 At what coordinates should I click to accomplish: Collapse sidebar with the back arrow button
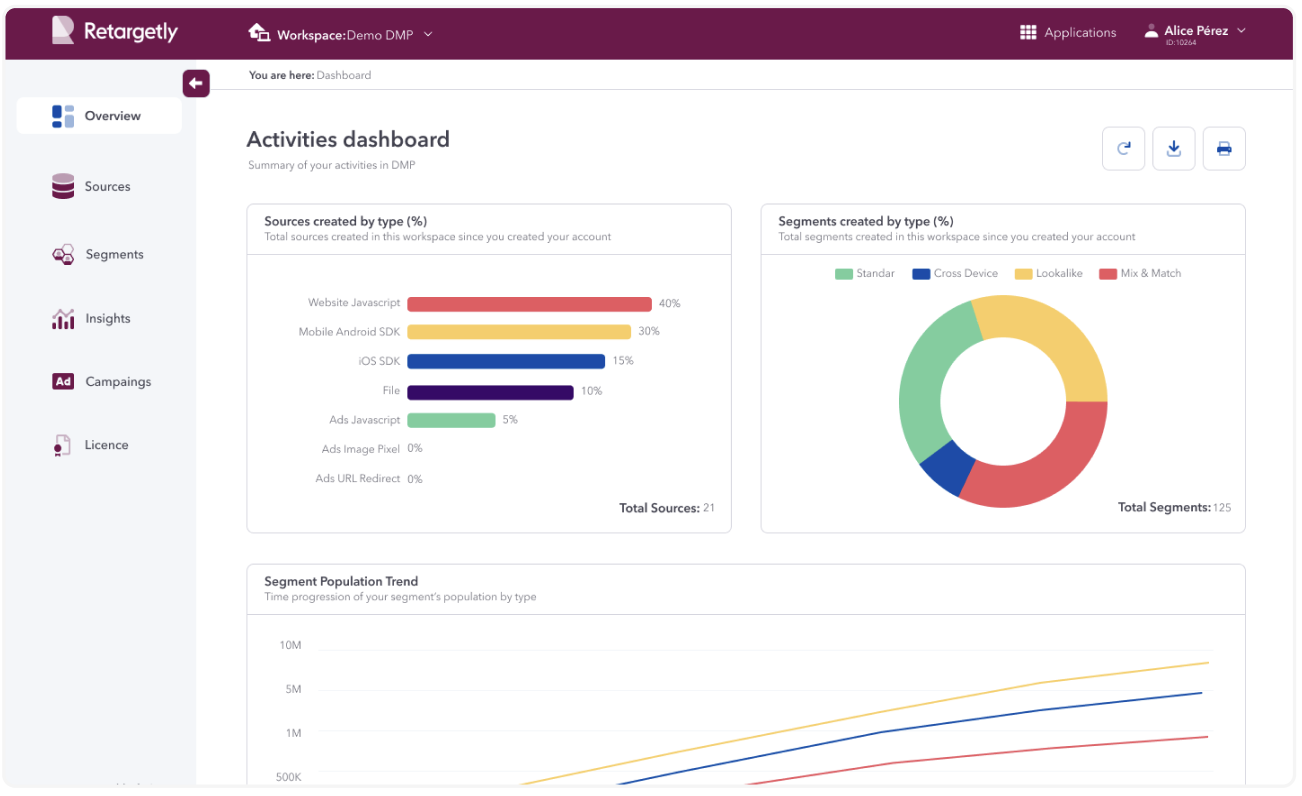click(196, 83)
